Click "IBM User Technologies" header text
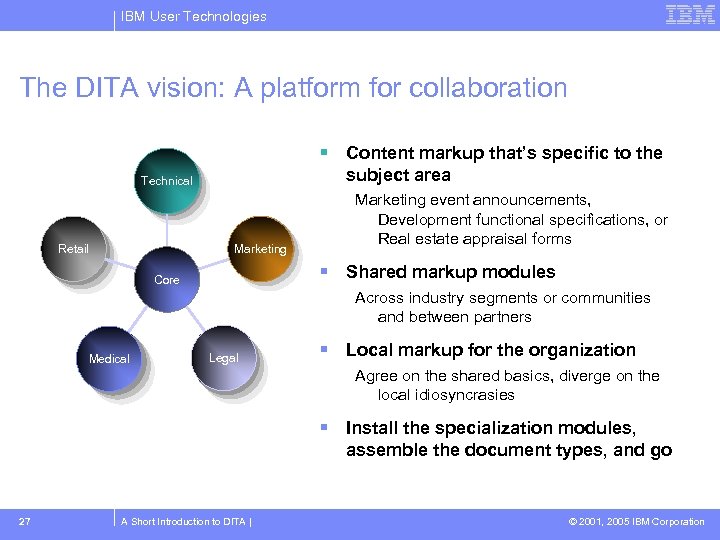The width and height of the screenshot is (720, 540). pos(193,17)
